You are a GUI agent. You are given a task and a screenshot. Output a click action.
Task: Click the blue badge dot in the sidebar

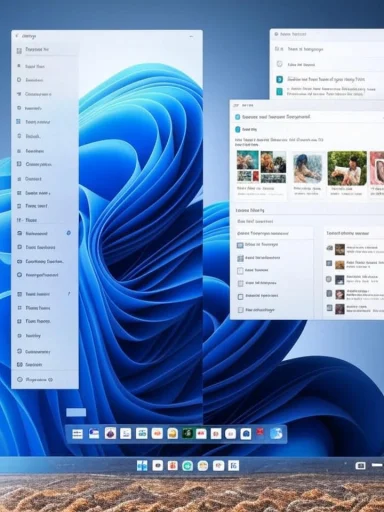pos(69,233)
